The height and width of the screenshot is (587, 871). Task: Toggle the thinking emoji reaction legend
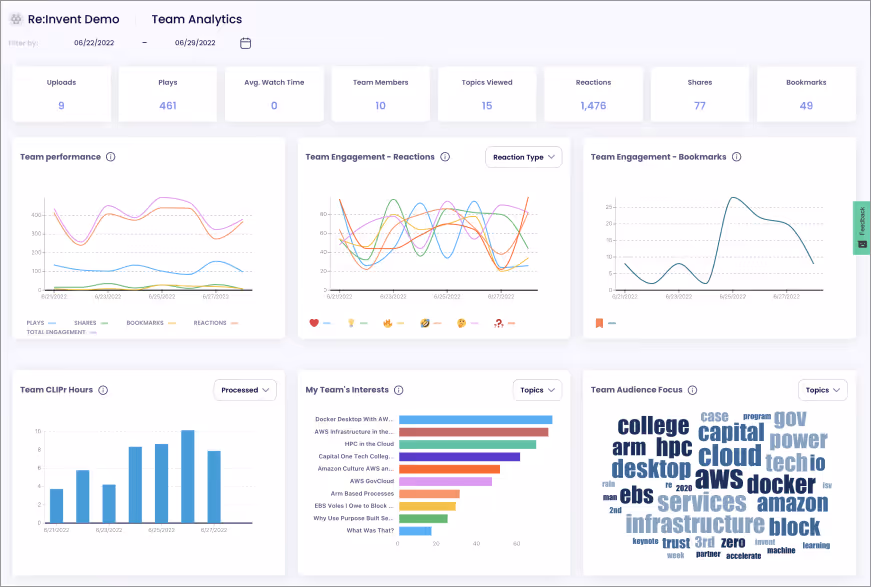pos(461,323)
